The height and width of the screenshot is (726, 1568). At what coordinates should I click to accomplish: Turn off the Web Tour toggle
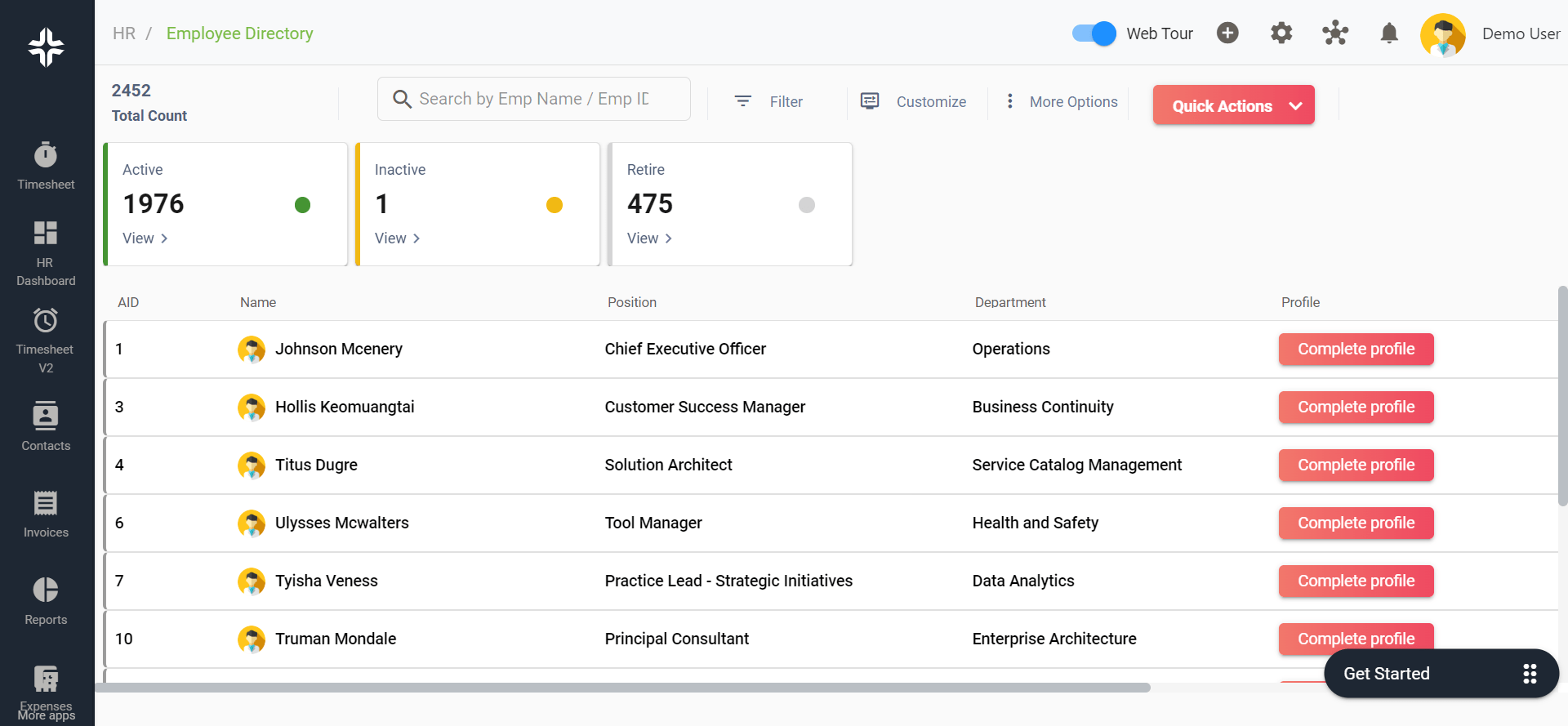[x=1094, y=33]
